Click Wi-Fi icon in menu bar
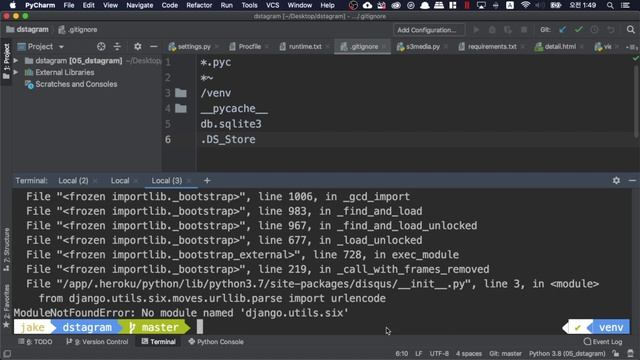640x360 pixels. pos(526,5)
